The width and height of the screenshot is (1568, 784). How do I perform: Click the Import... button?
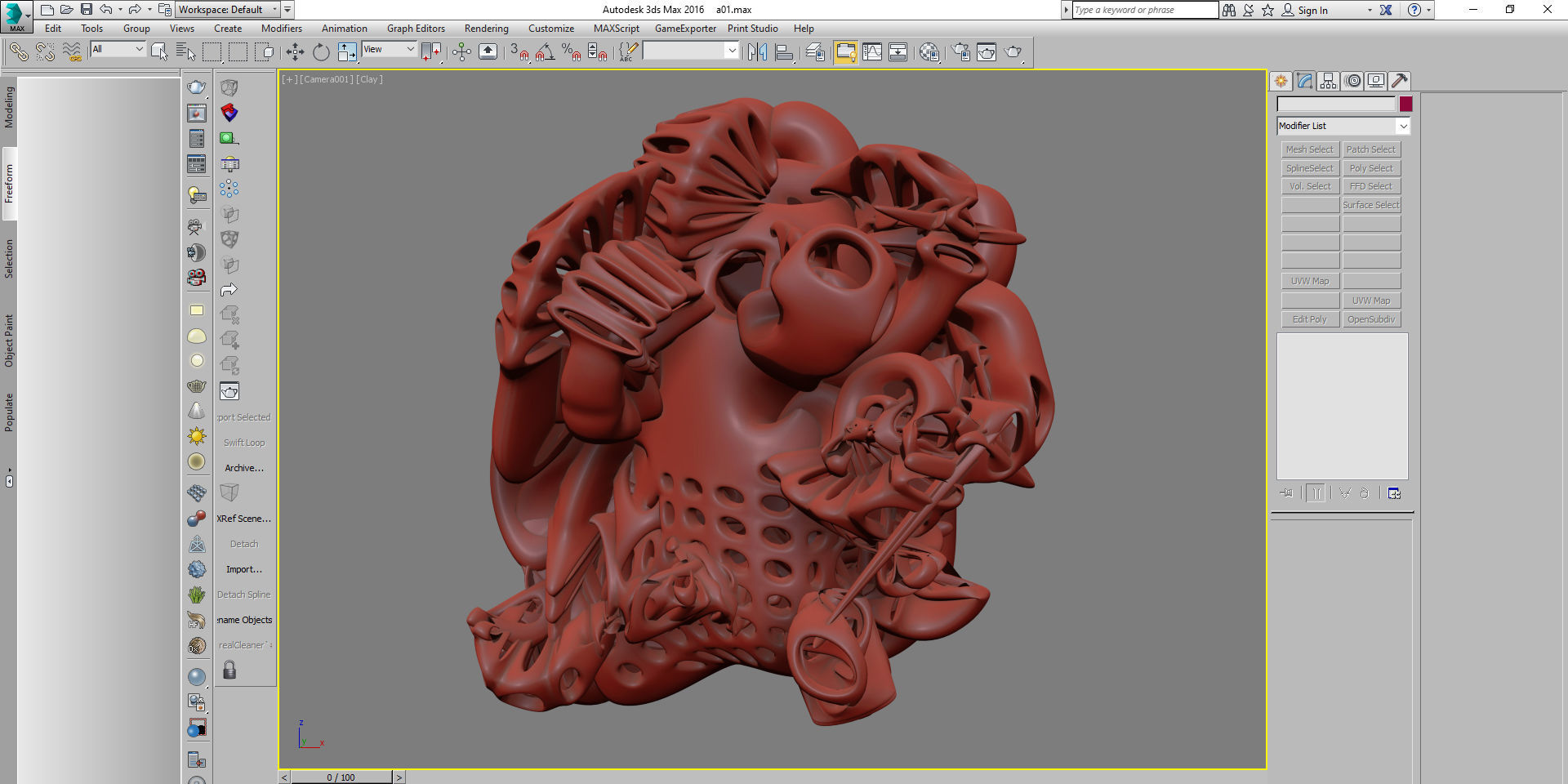point(244,569)
